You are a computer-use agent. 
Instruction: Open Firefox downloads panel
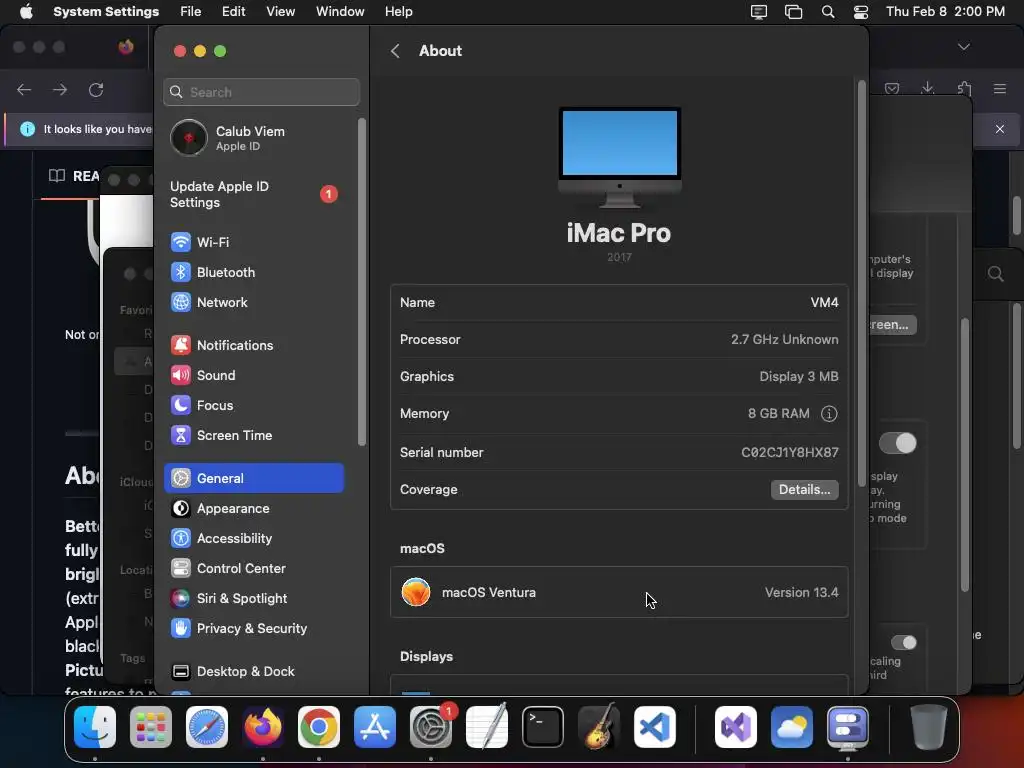click(927, 88)
